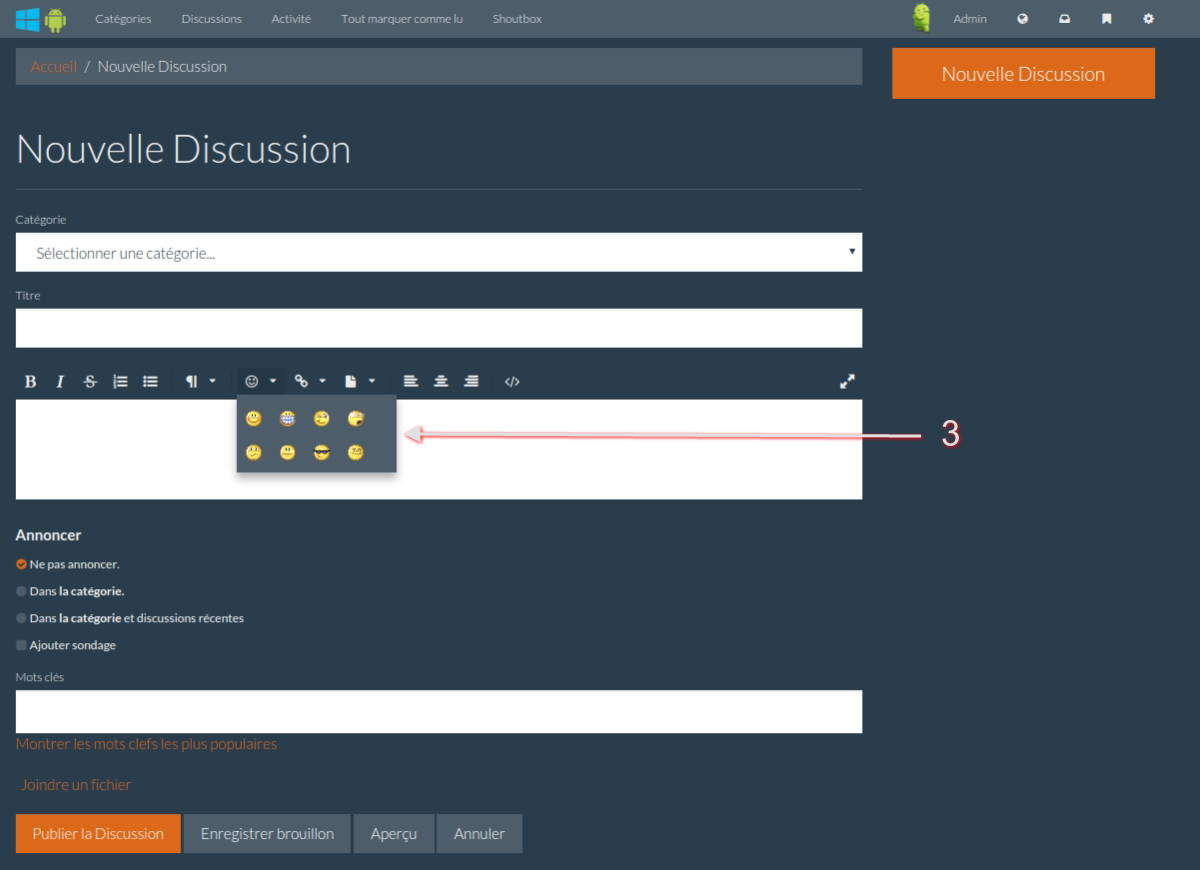Toggle bold formatting in the editor
This screenshot has width=1200, height=870.
[30, 381]
